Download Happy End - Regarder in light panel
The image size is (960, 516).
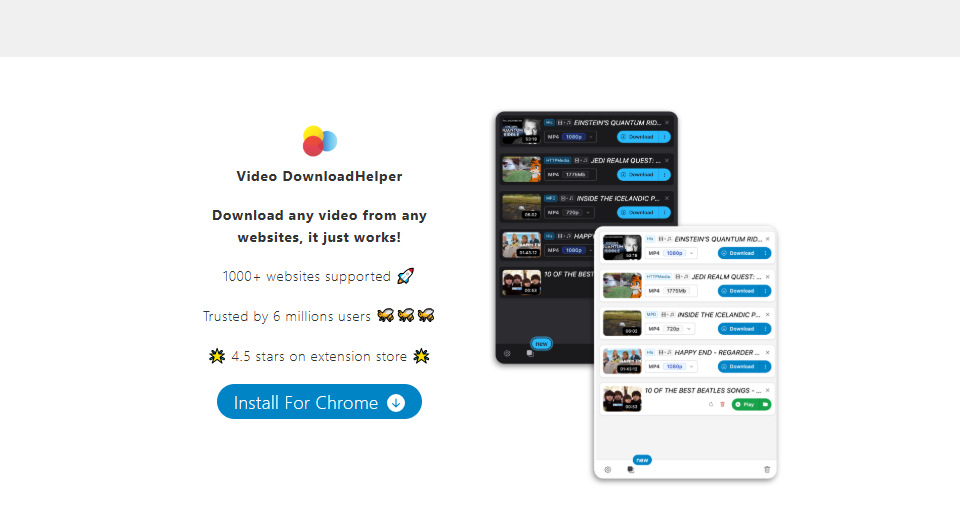tap(738, 367)
